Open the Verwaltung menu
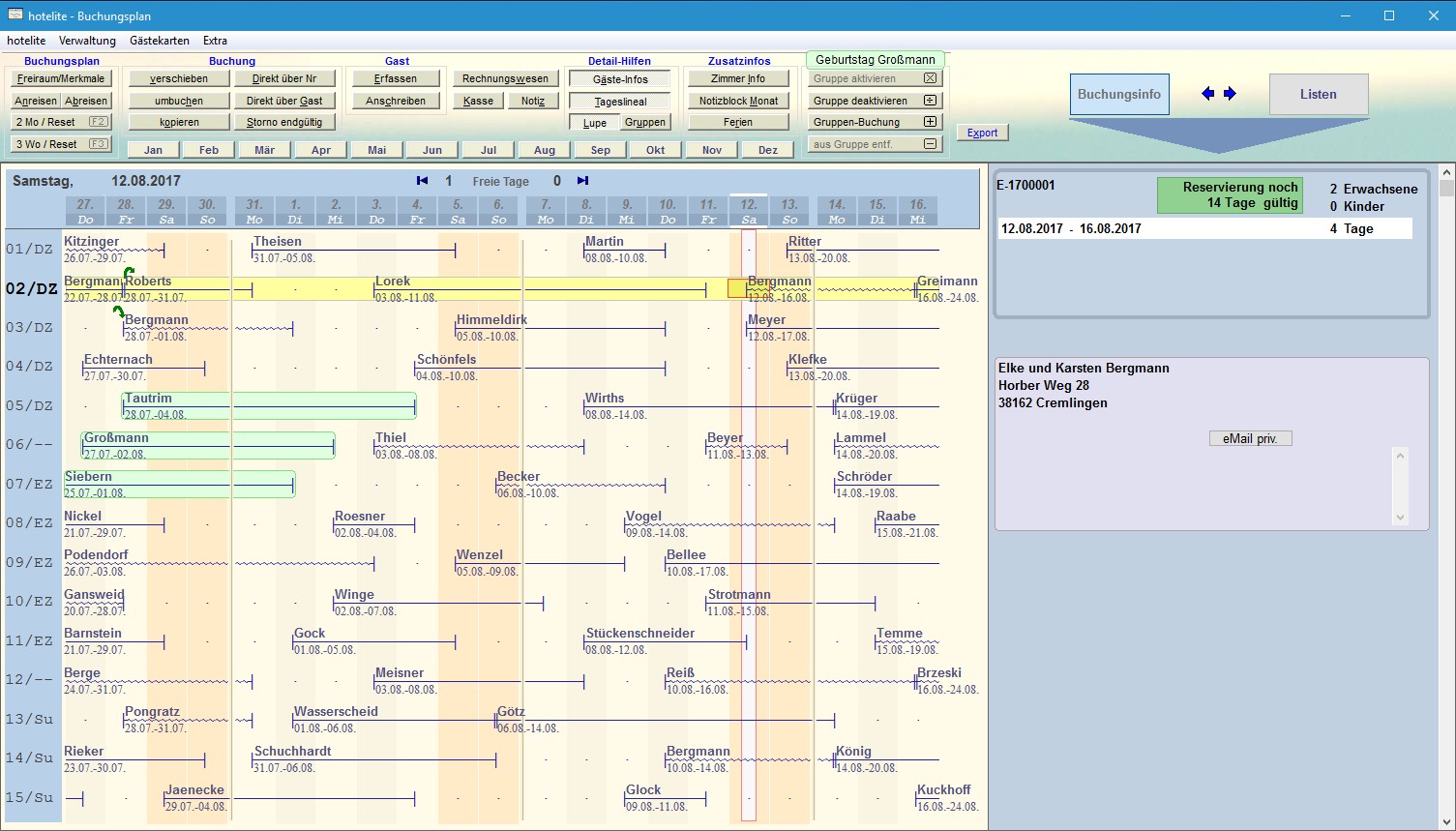1456x831 pixels. [87, 41]
